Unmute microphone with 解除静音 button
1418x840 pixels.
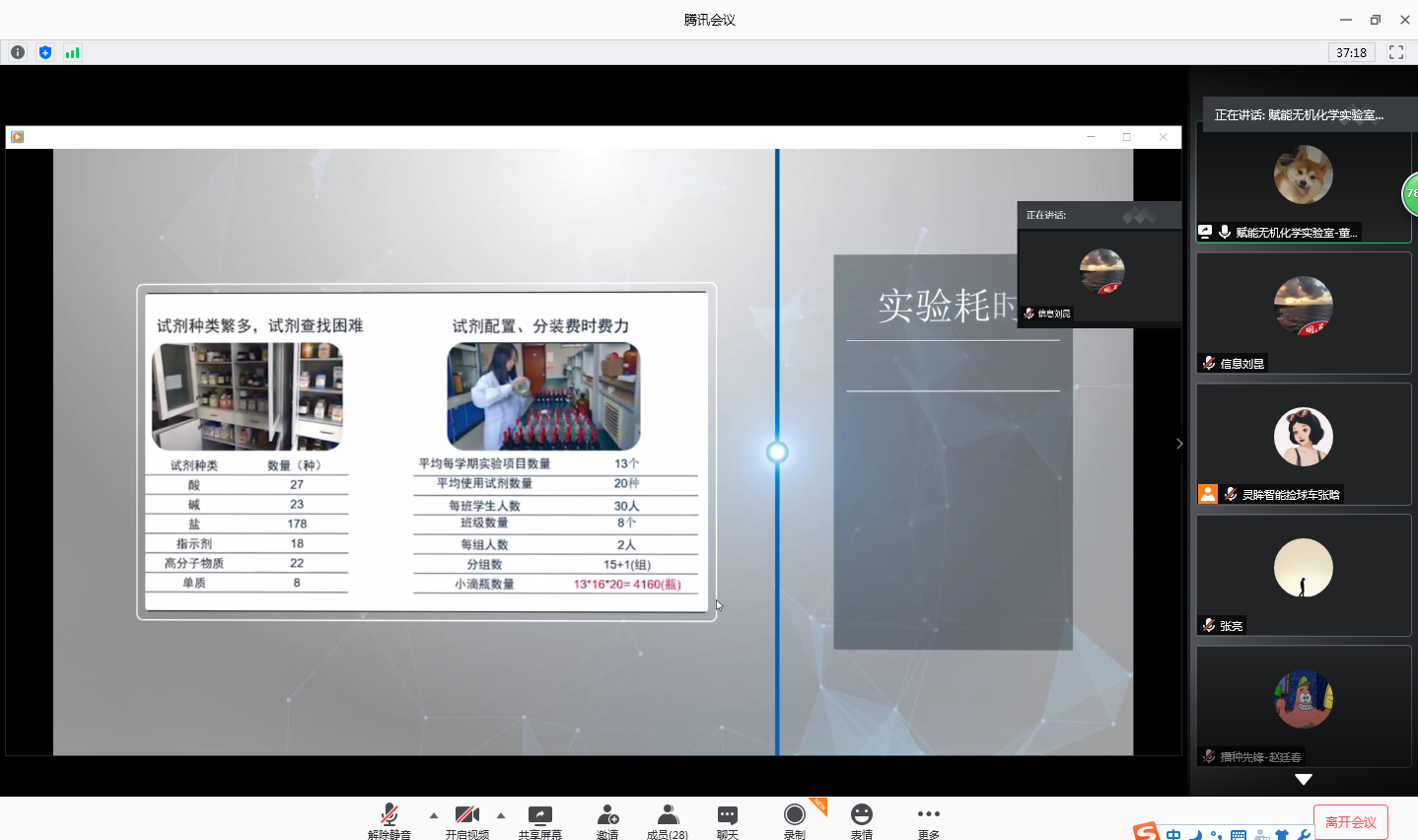[x=390, y=818]
